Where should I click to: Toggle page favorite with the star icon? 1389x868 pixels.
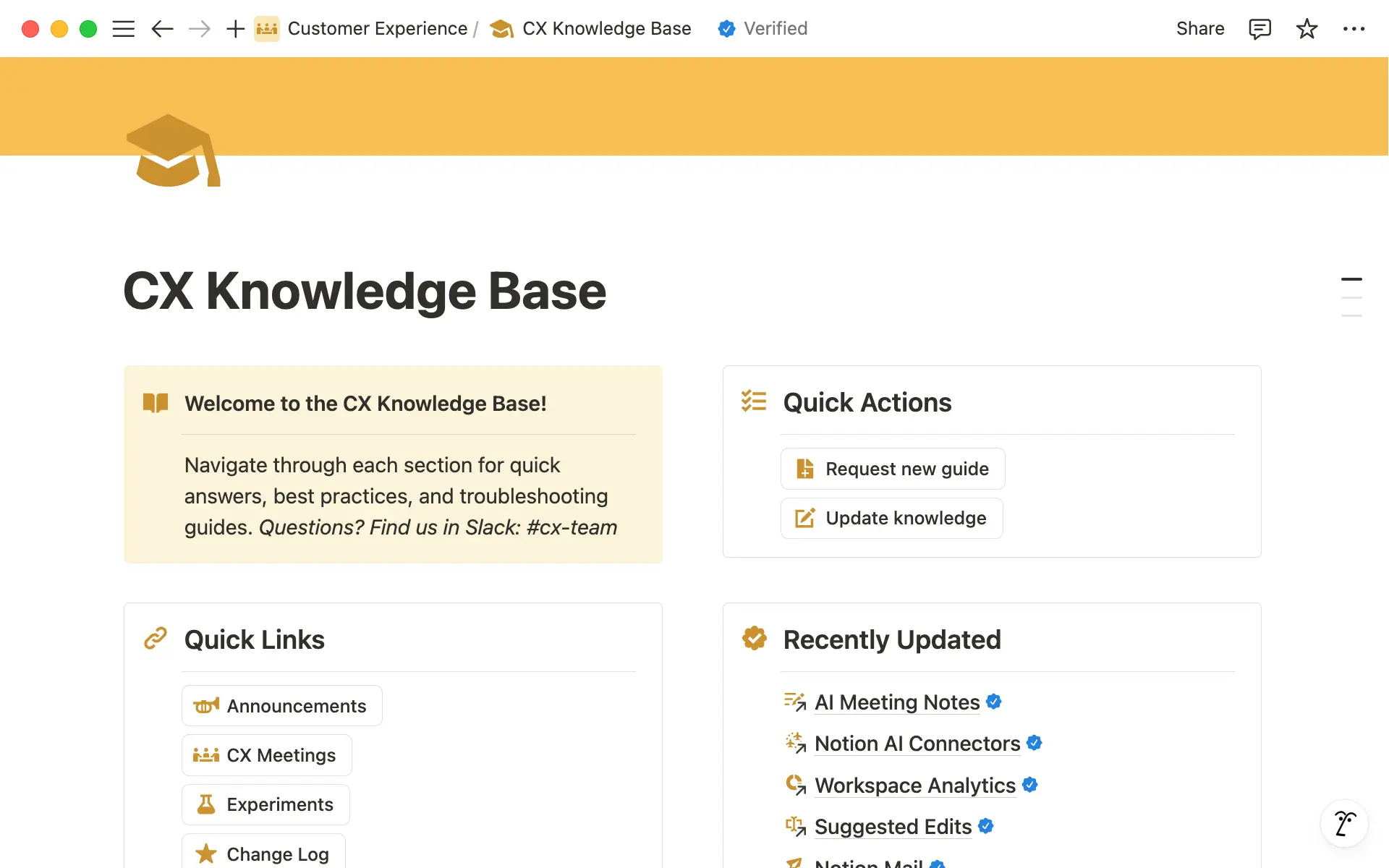tap(1307, 28)
